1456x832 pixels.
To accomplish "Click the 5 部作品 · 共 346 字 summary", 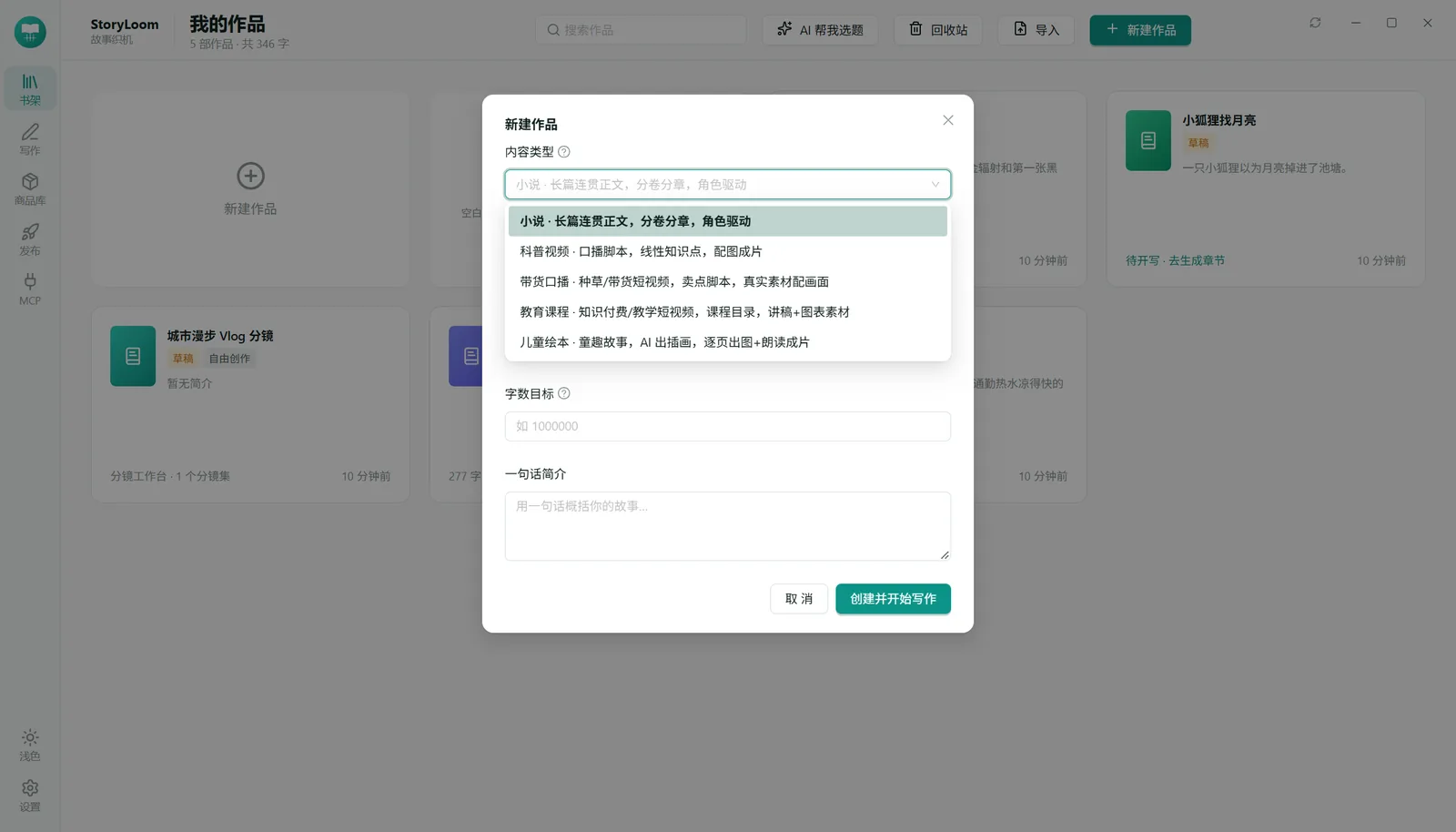I will click(239, 44).
